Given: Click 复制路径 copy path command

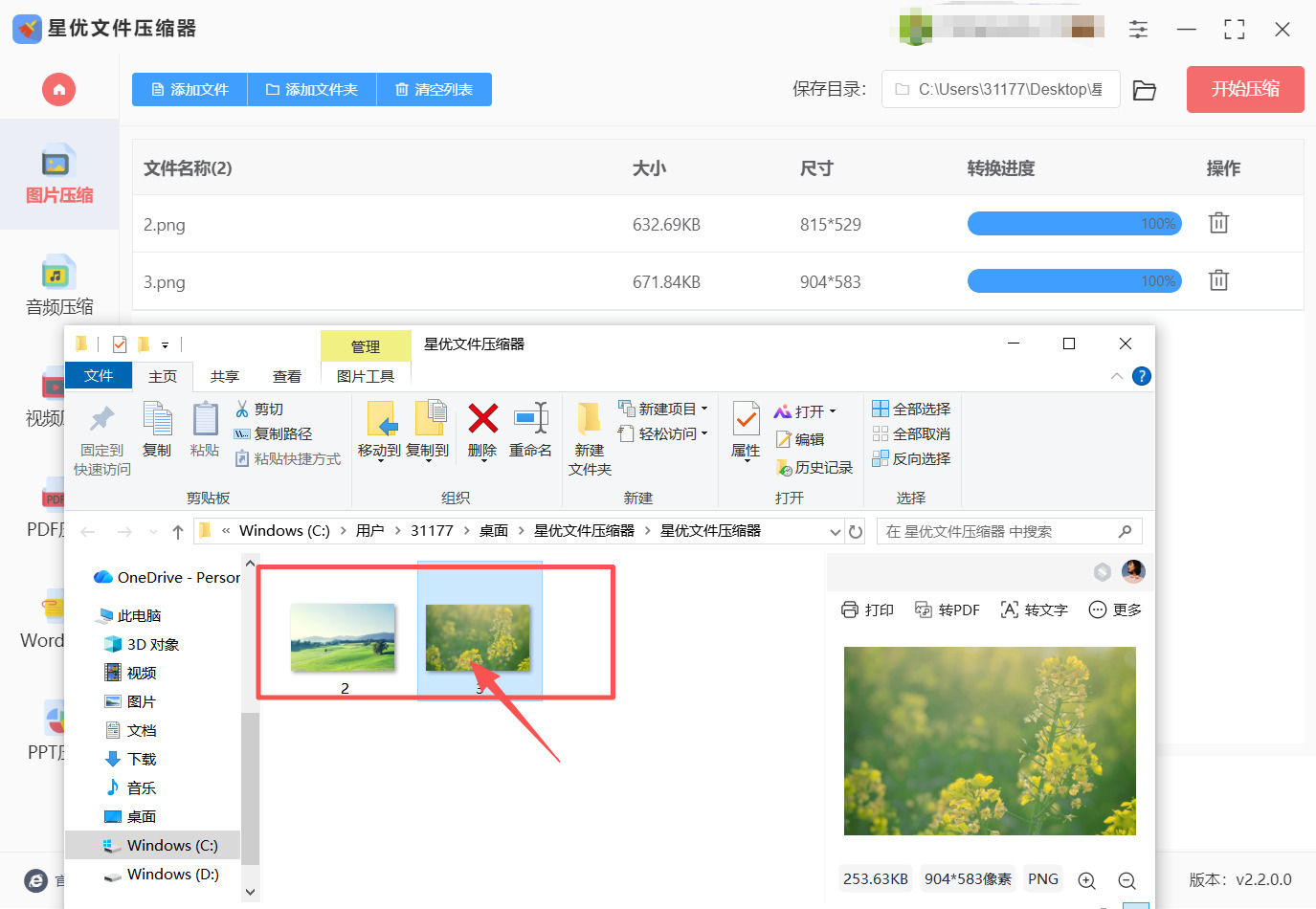Looking at the screenshot, I should (x=274, y=434).
